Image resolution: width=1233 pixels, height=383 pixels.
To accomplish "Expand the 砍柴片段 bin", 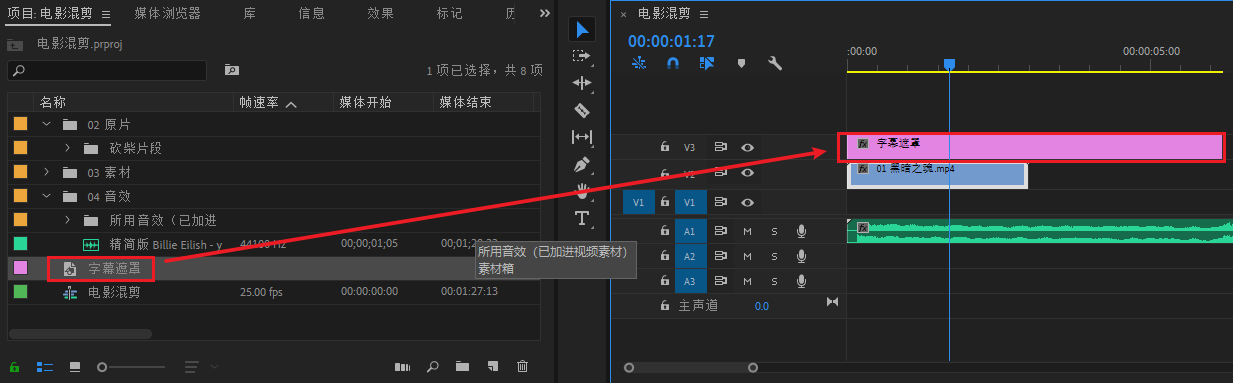I will 68,148.
